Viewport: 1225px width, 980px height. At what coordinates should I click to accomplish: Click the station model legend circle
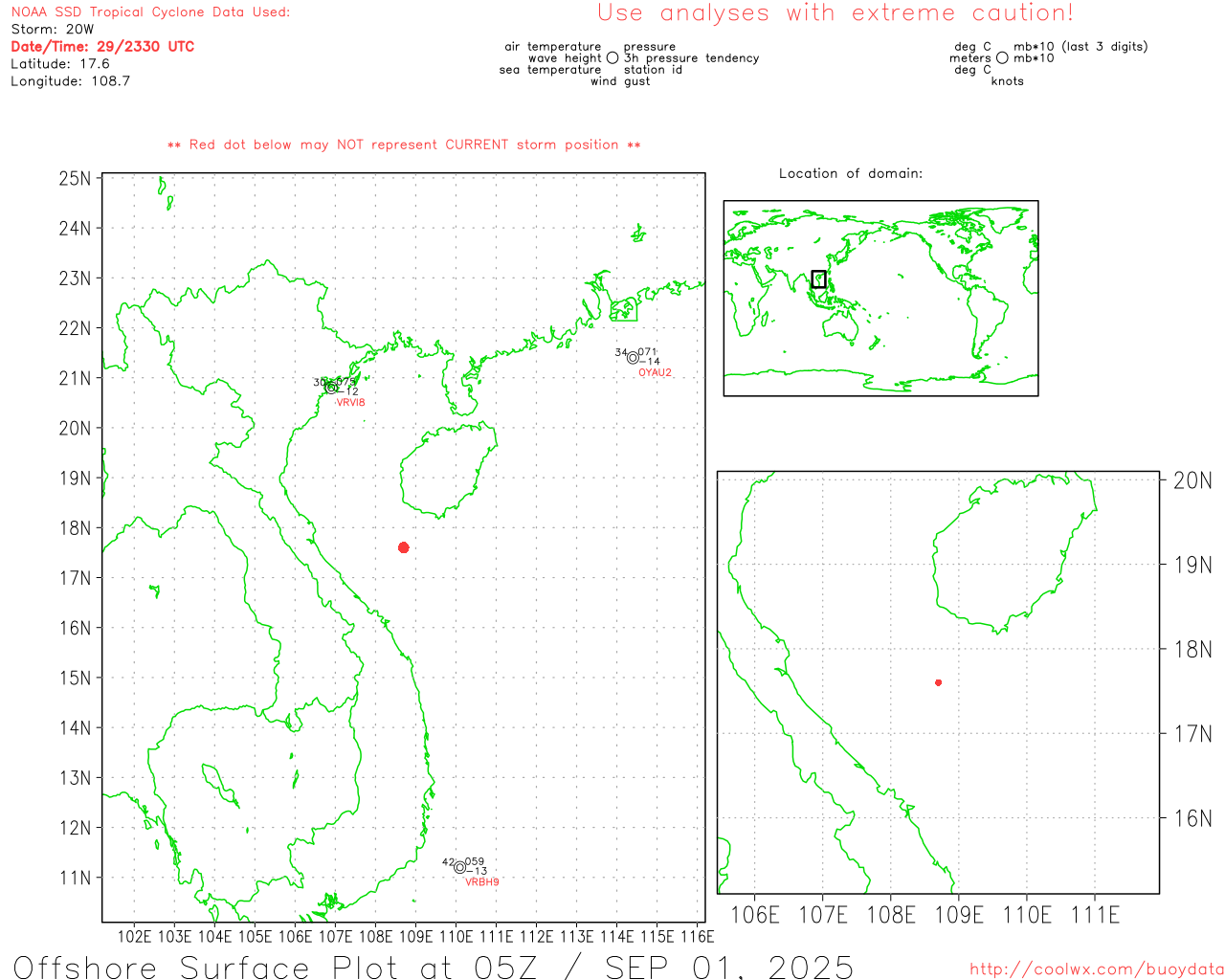612,58
